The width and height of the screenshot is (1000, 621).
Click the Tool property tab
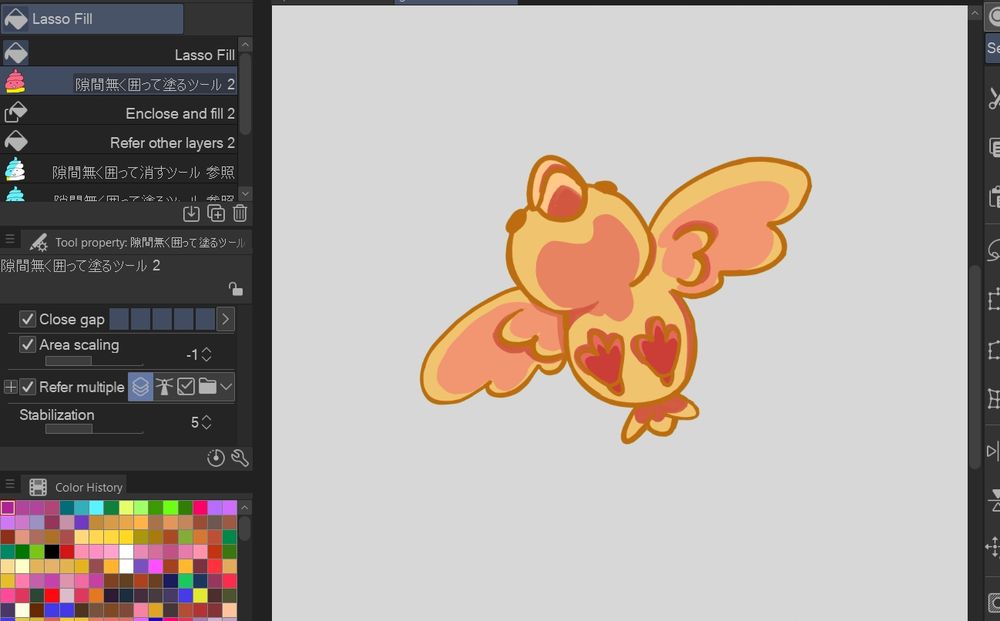pyautogui.click(x=137, y=242)
